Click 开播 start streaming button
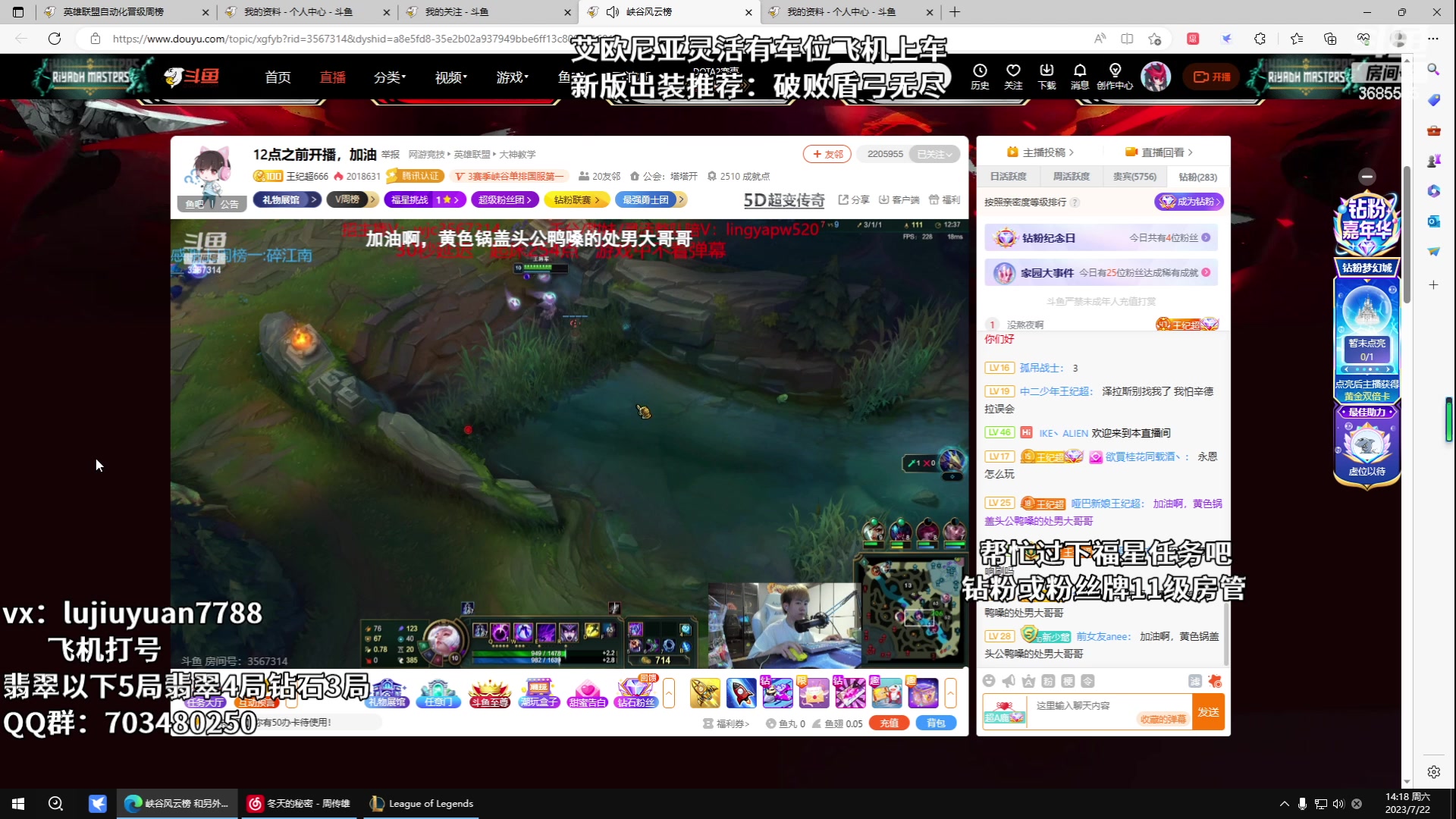 point(1212,77)
